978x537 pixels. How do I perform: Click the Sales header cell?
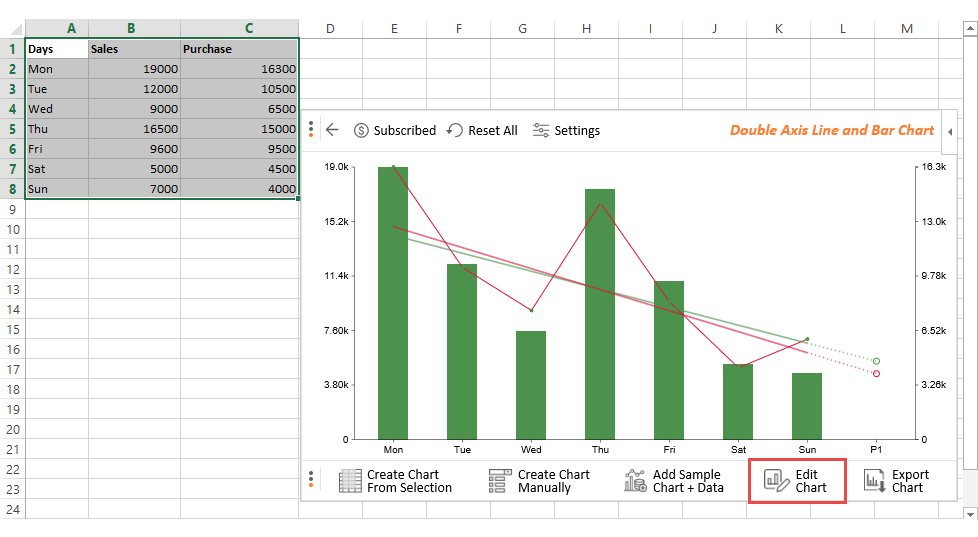point(135,49)
